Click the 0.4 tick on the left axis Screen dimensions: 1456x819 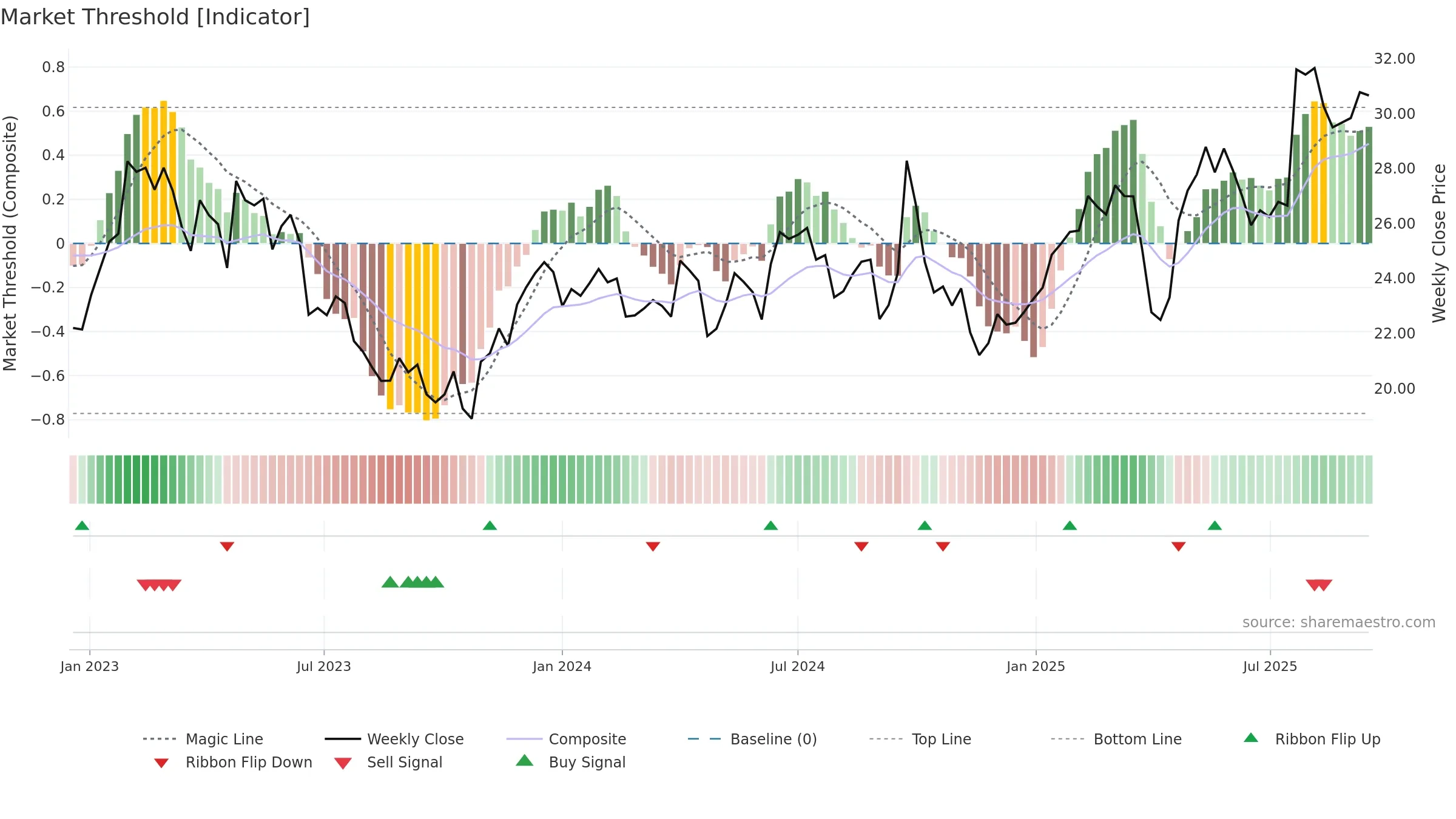(53, 155)
